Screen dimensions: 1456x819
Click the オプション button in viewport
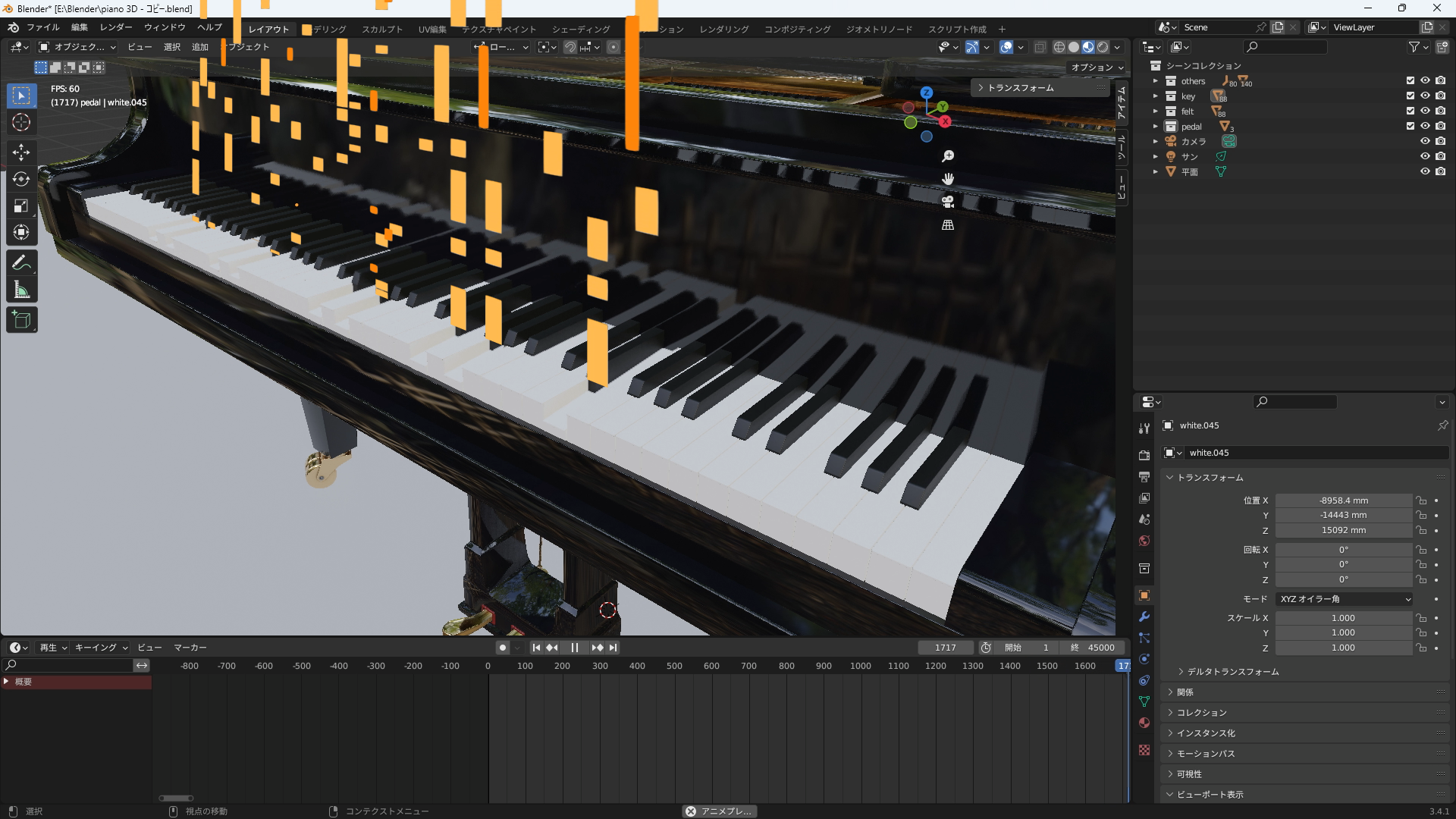[1097, 67]
